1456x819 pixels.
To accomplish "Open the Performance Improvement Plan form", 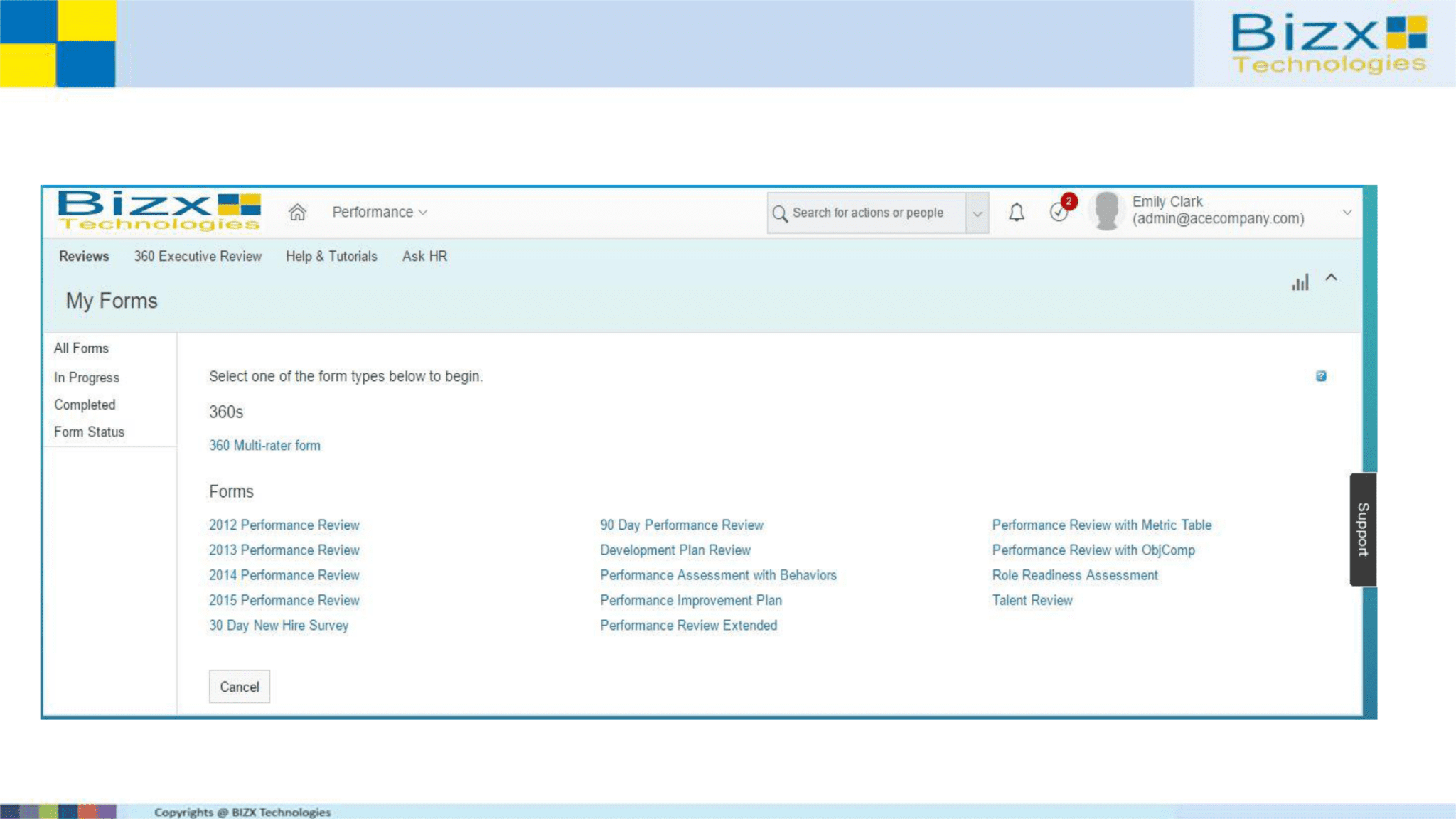I will click(690, 600).
